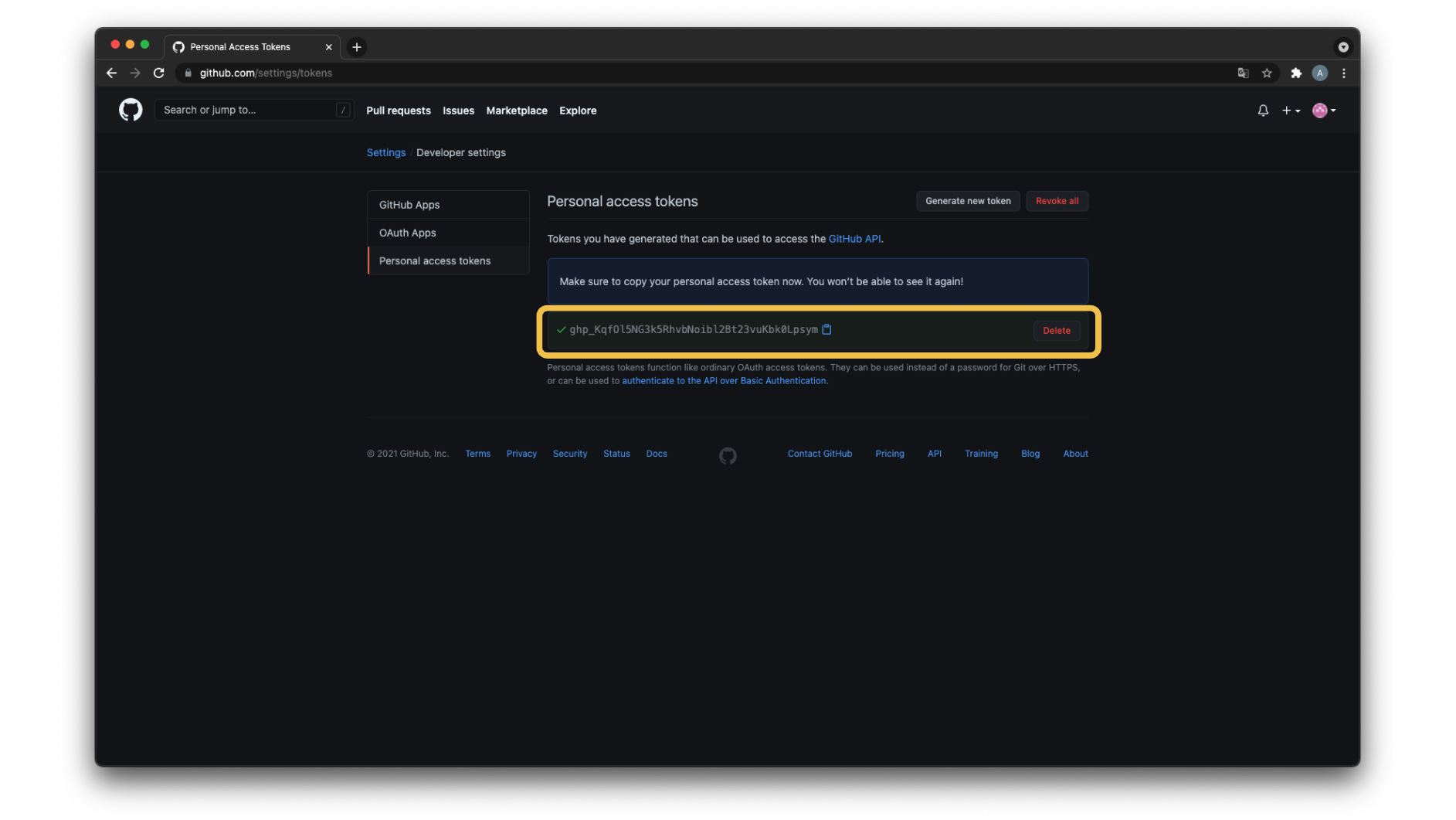Copy the personal access token via clipboard icon
This screenshot has height=820, width=1456.
[x=826, y=329]
